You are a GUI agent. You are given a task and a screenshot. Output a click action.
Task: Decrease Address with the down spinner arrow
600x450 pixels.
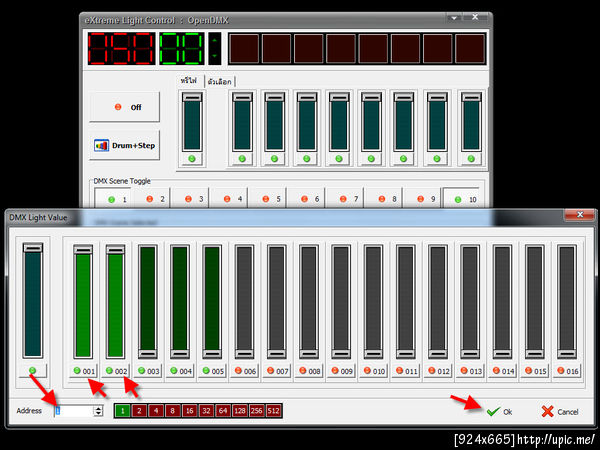pyautogui.click(x=99, y=414)
